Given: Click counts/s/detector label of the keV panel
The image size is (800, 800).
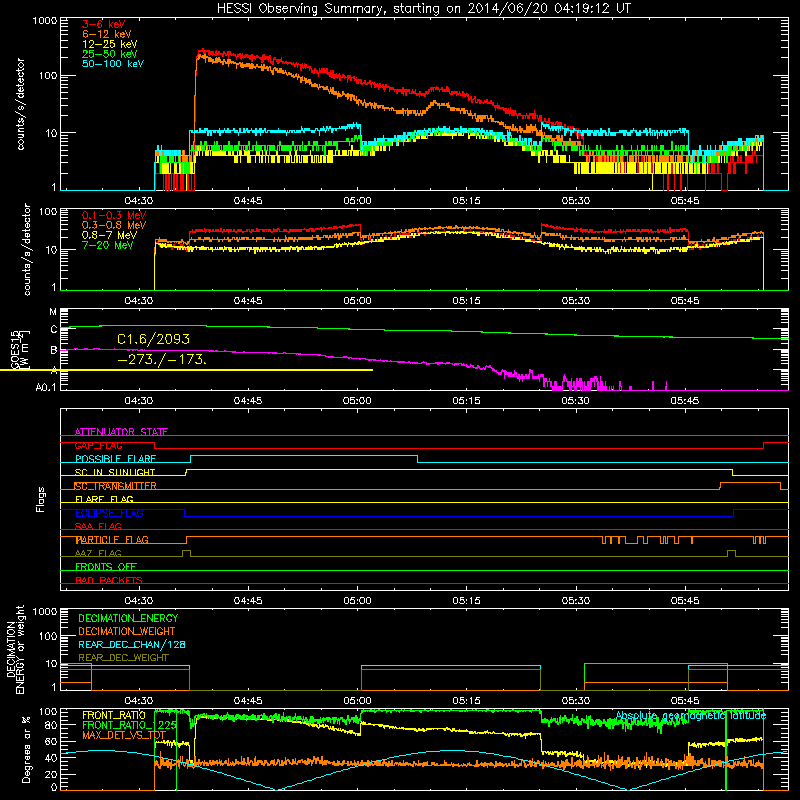Looking at the screenshot, I should tap(20, 104).
